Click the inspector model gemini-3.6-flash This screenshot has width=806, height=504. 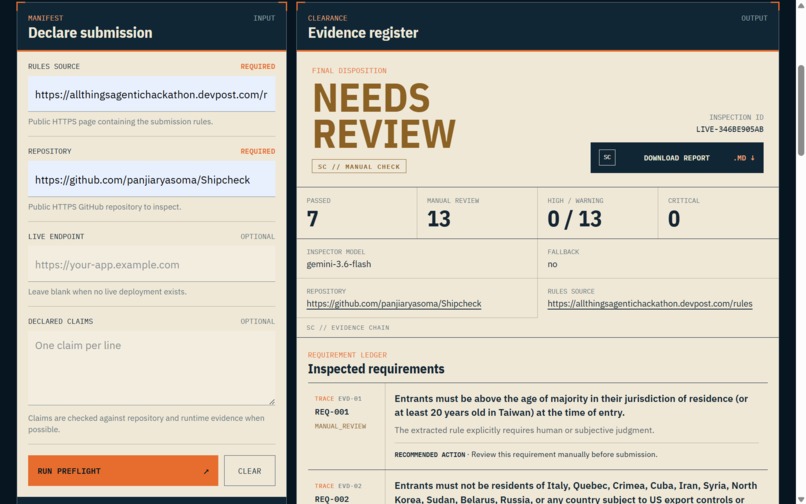[x=339, y=264]
